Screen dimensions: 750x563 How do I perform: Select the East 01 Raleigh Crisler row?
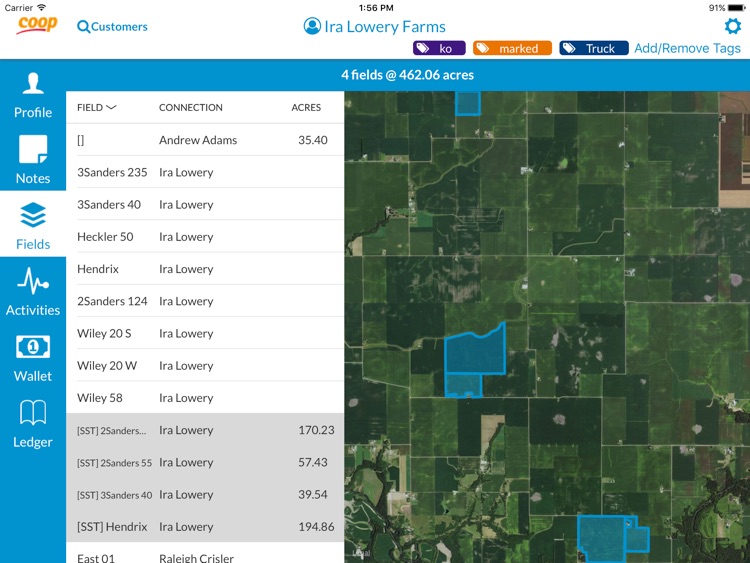[x=205, y=554]
